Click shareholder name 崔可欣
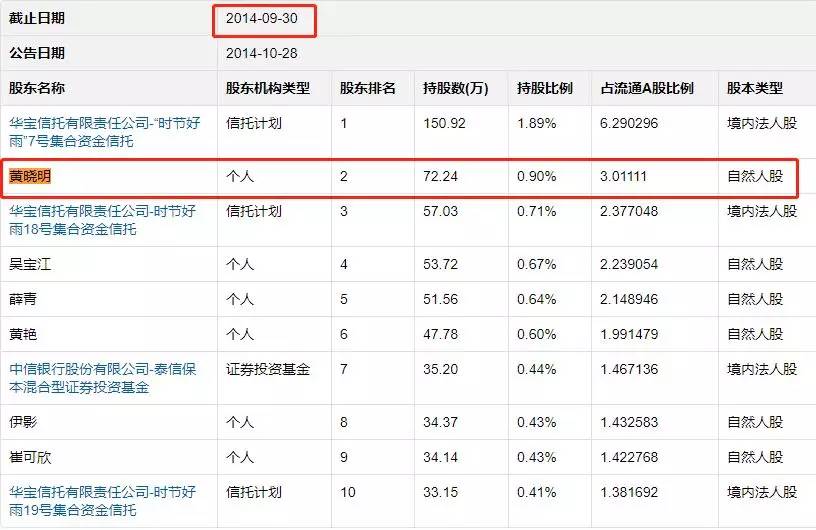Viewport: 816px width, 530px height. click(x=30, y=457)
